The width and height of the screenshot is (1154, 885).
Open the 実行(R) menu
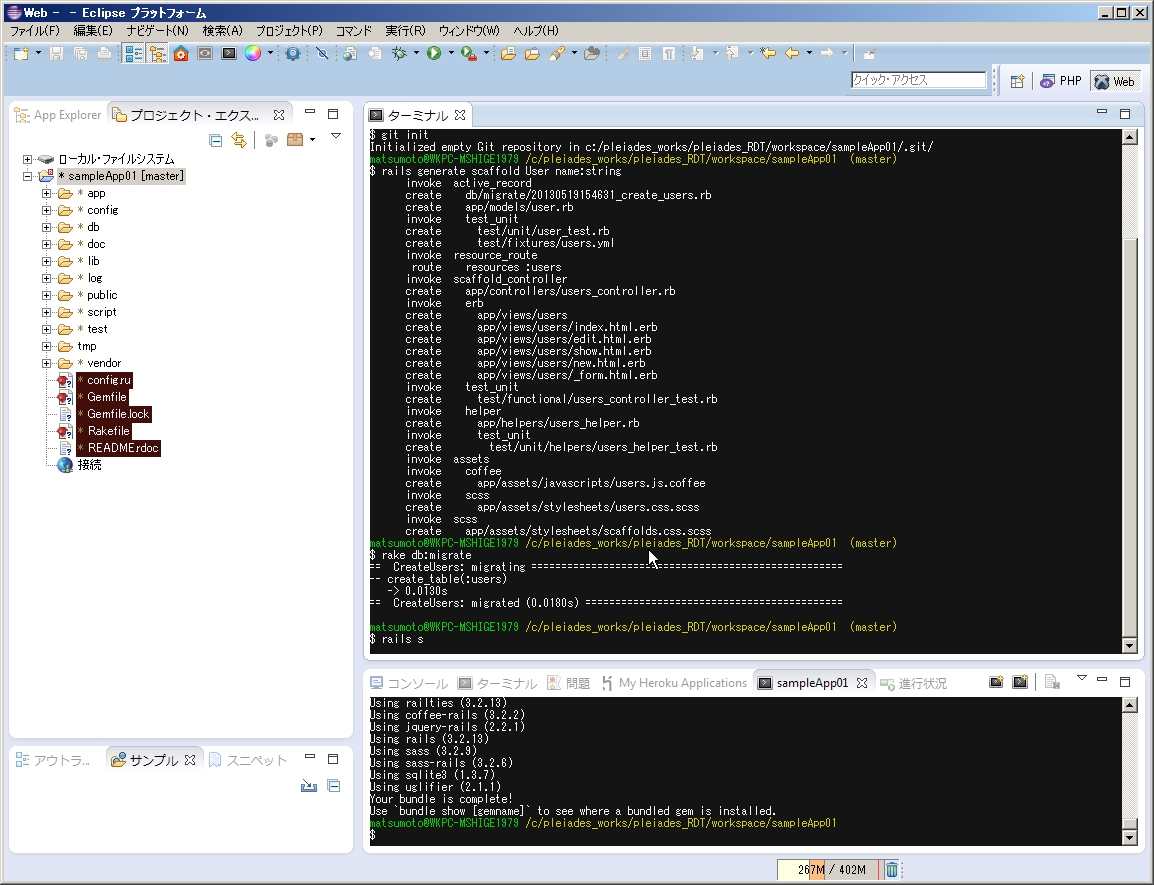(406, 31)
